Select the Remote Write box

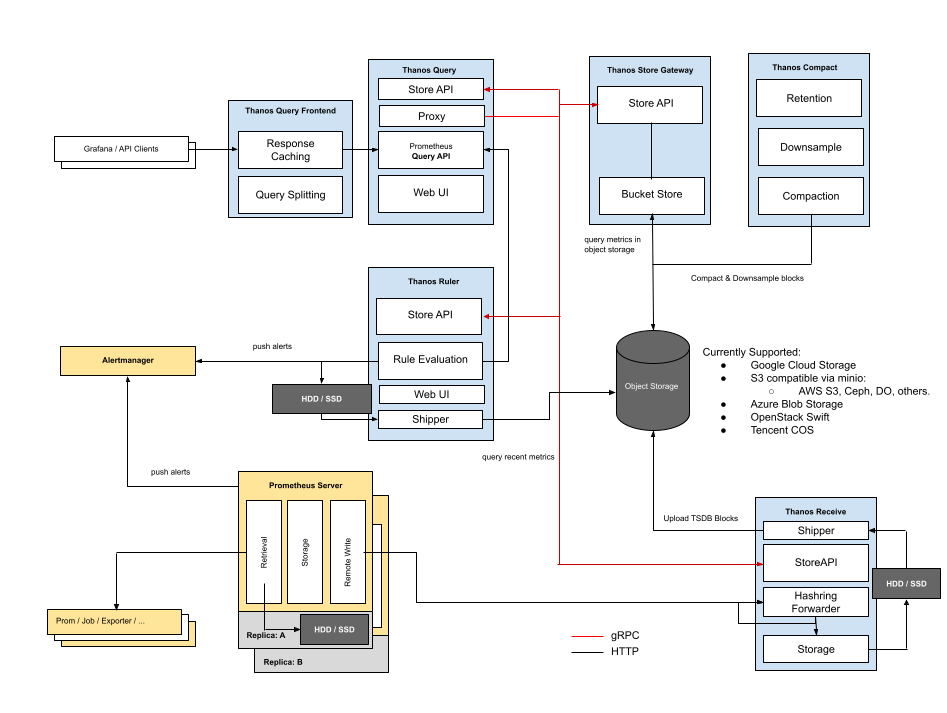pyautogui.click(x=348, y=552)
